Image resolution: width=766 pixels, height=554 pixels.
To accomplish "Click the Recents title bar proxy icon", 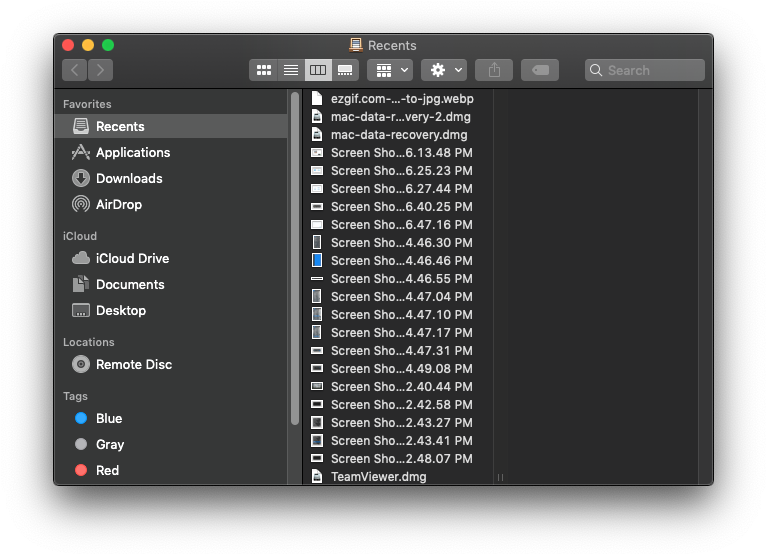I will pos(356,45).
